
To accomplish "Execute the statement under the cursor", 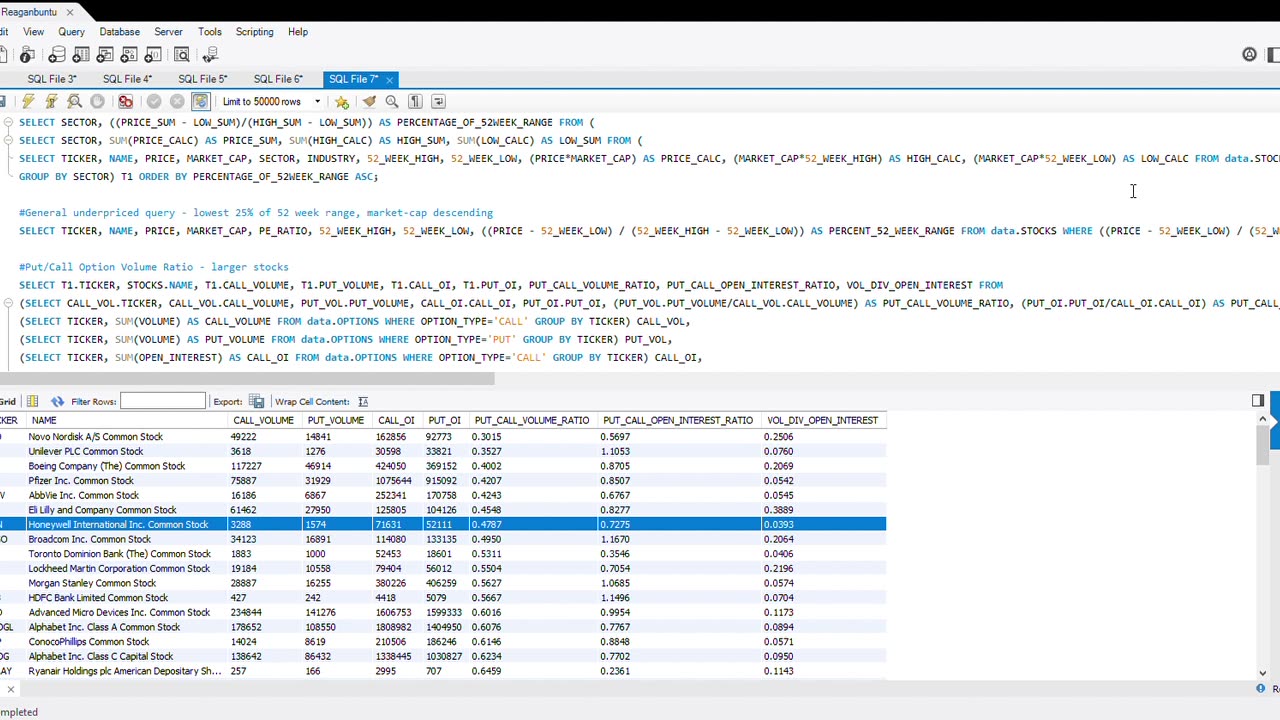I will (x=51, y=101).
